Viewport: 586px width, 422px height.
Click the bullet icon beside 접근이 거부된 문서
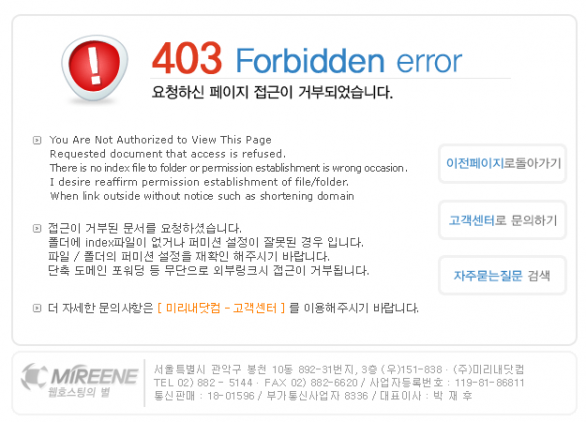37,228
